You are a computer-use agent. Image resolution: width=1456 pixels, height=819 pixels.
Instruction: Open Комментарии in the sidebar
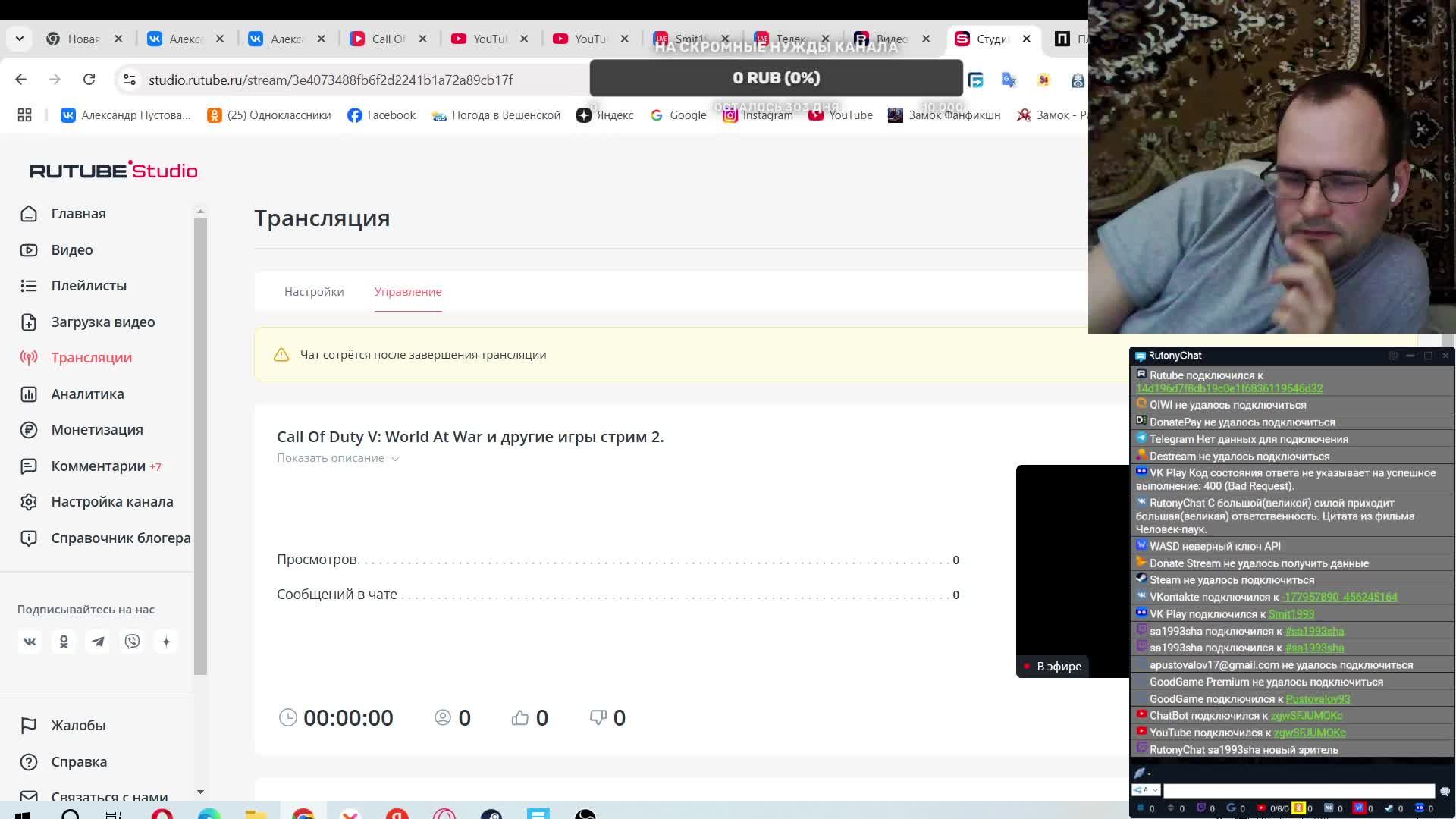[x=98, y=466]
